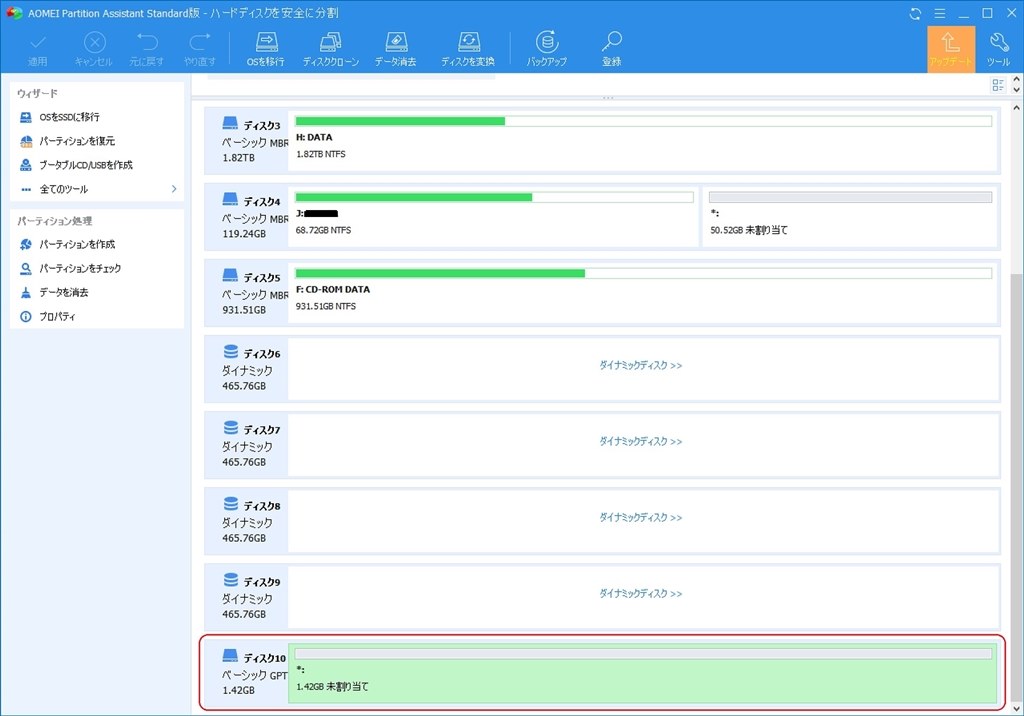Open the Wipe Data (データ消去) tool

(x=396, y=49)
